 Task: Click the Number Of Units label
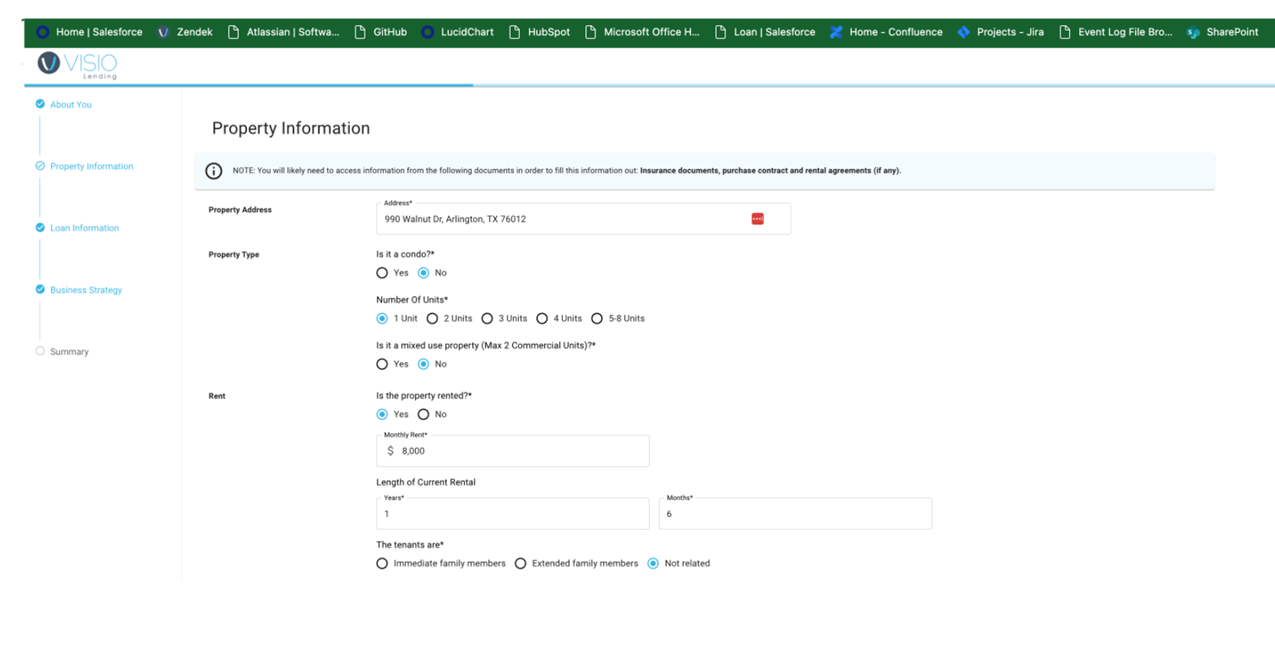[x=412, y=300]
